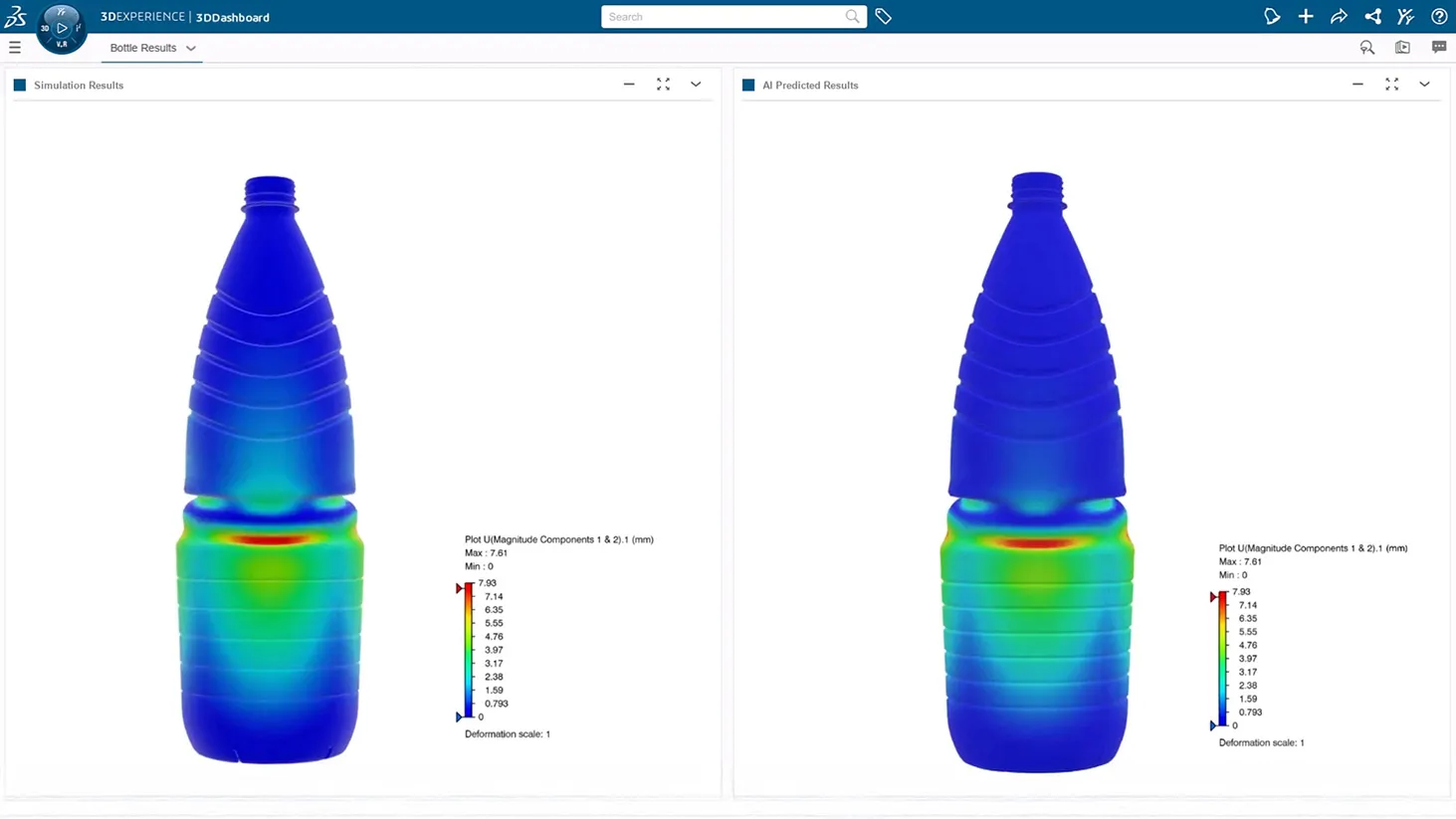Open the Help question mark icon
The width and height of the screenshot is (1456, 819).
[x=1439, y=16]
